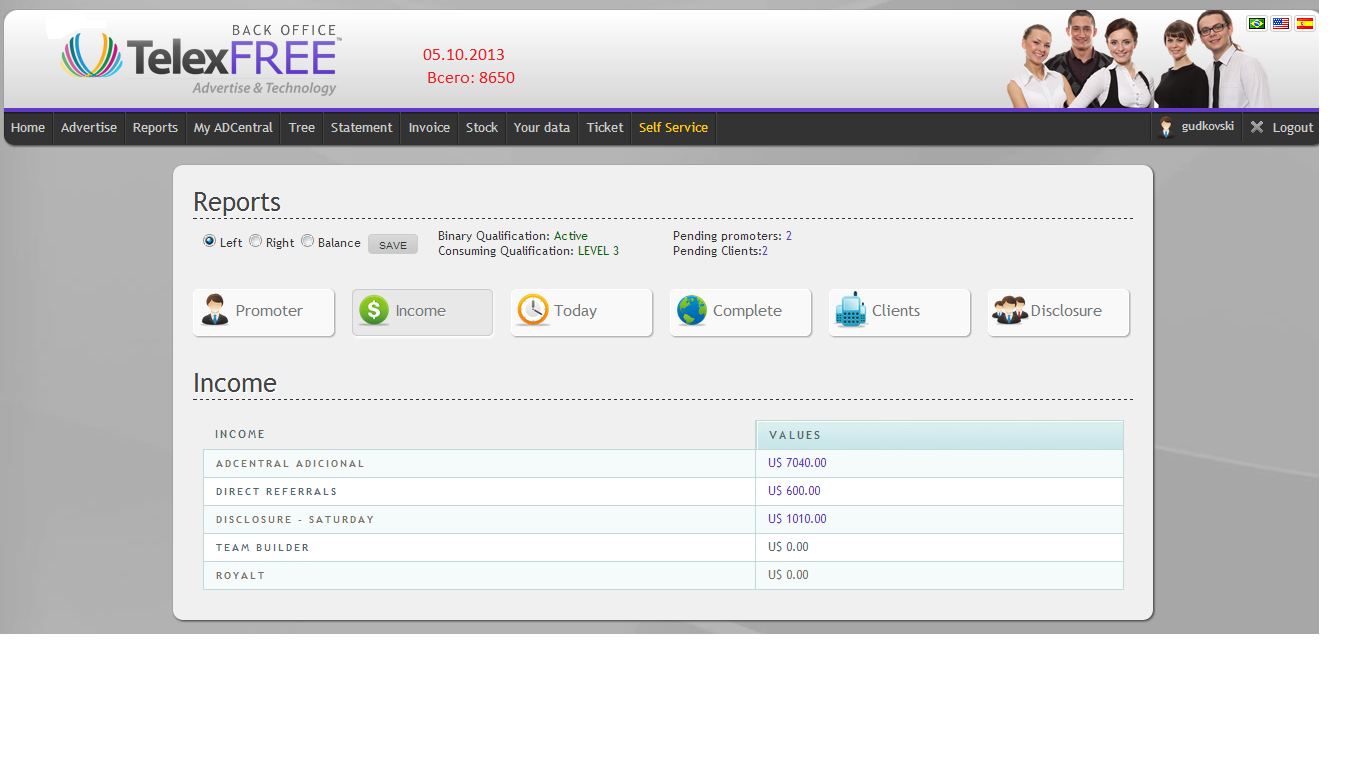Click the date 05.10.2013 text
The width and height of the screenshot is (1366, 768).
click(x=464, y=55)
